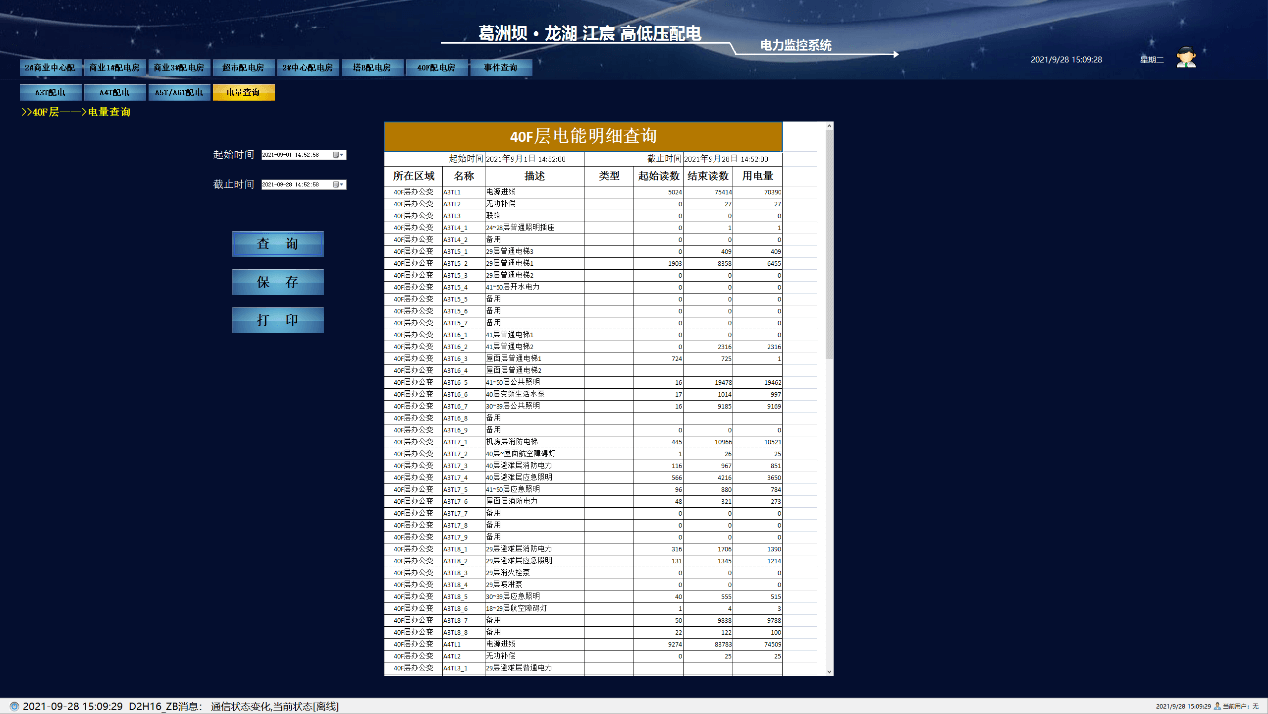Open calendar picker for 截止时间 field
This screenshot has width=1268, height=714.
pyautogui.click(x=340, y=184)
